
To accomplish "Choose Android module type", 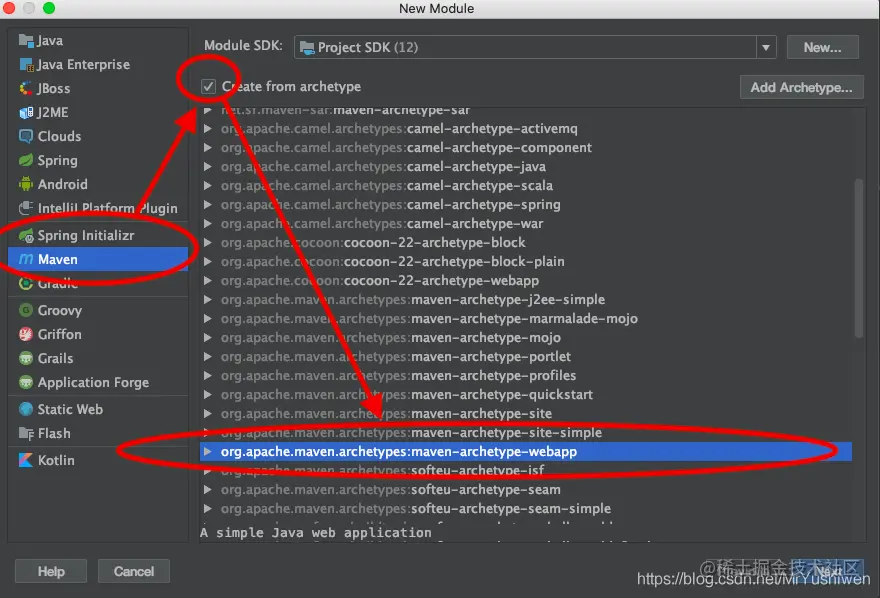I will point(98,185).
